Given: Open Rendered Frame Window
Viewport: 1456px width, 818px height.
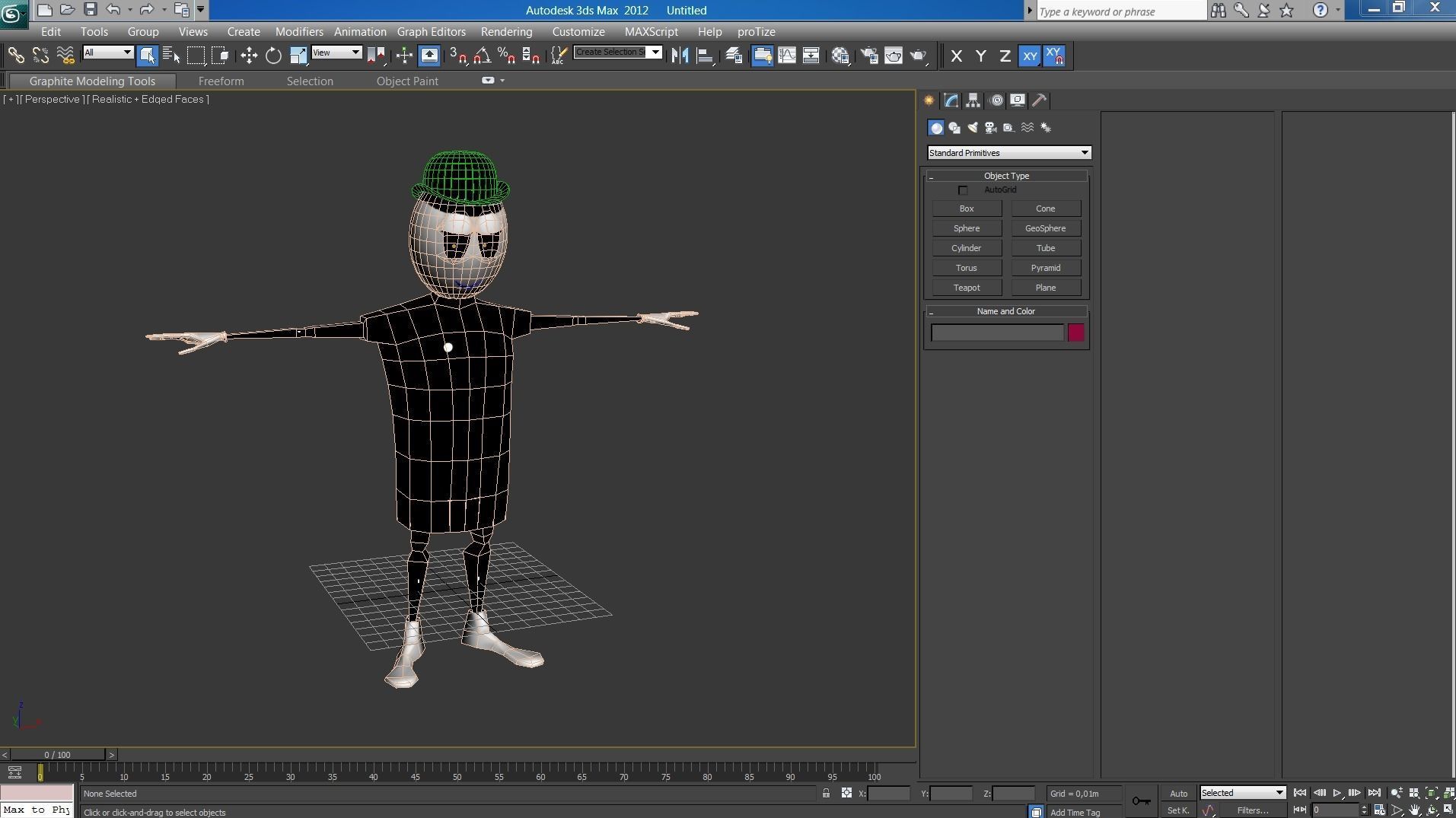Looking at the screenshot, I should (894, 56).
